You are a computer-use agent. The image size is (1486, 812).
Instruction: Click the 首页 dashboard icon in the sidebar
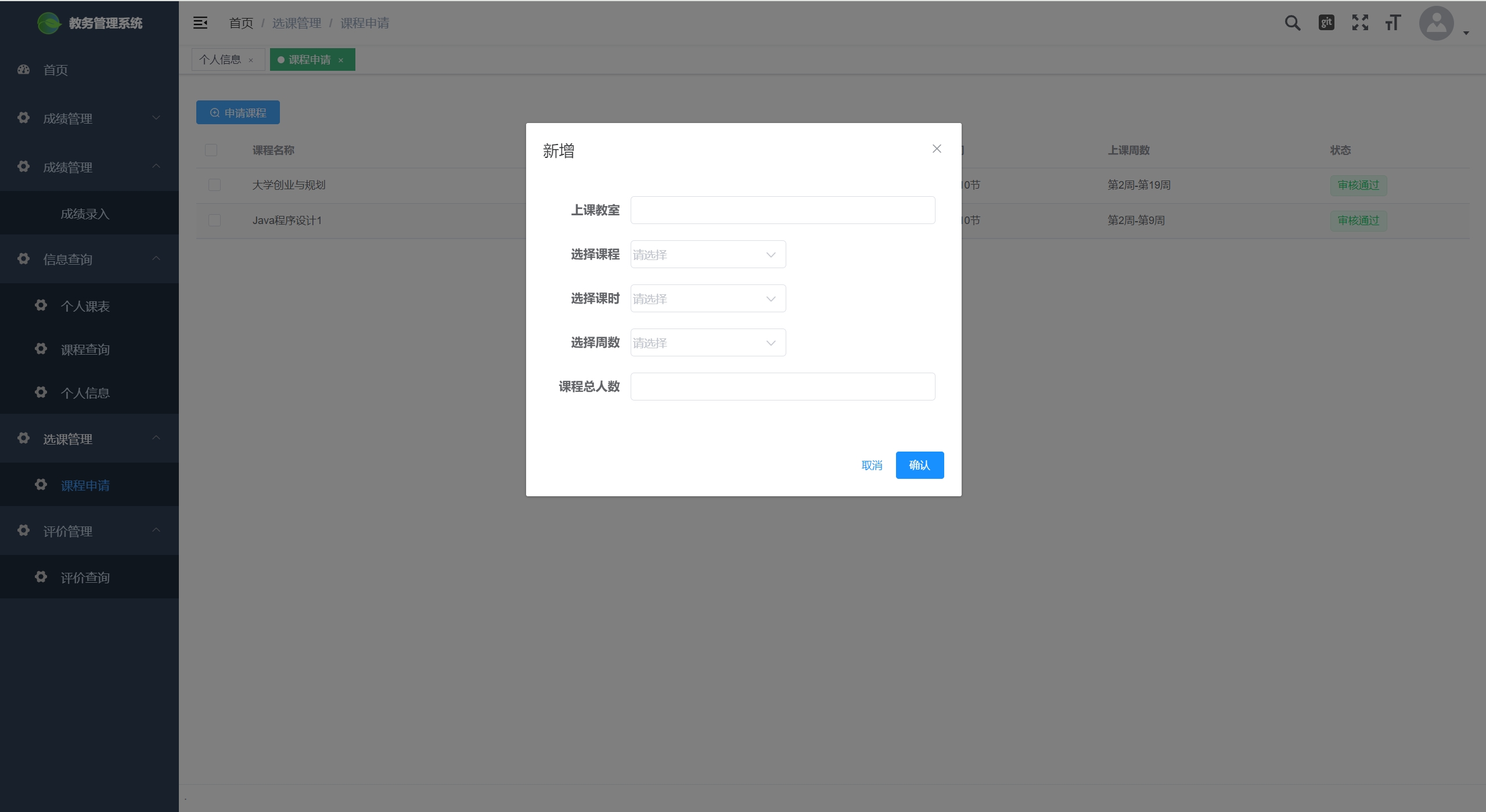tap(24, 70)
